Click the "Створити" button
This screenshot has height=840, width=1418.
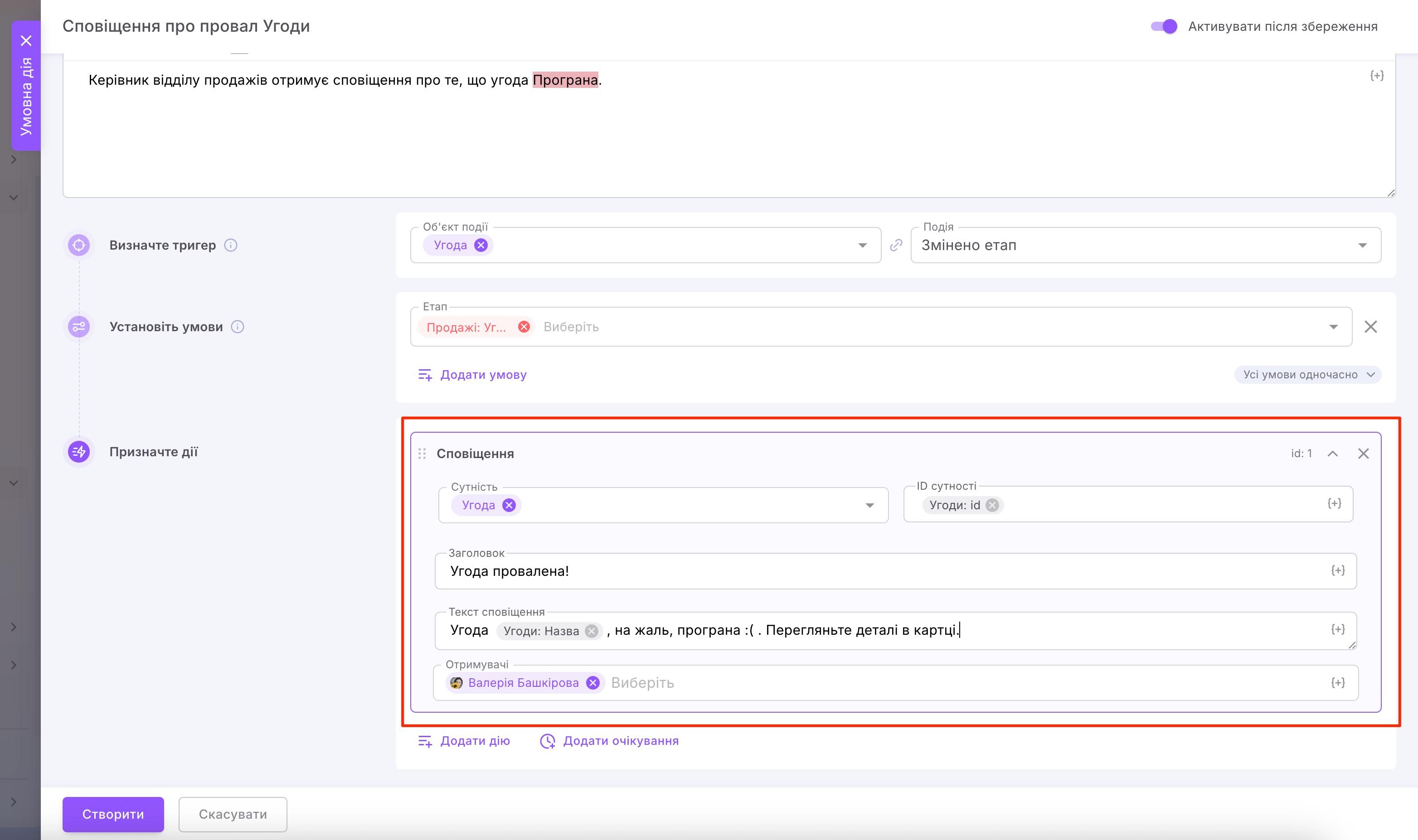[x=113, y=814]
